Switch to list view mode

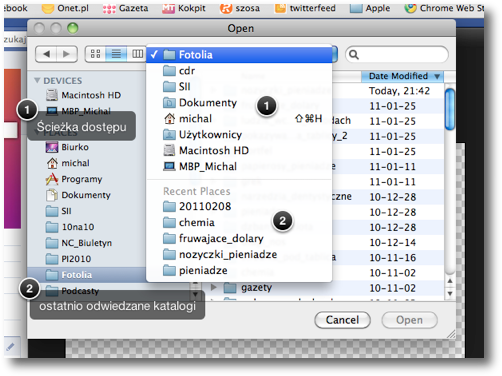click(x=116, y=54)
